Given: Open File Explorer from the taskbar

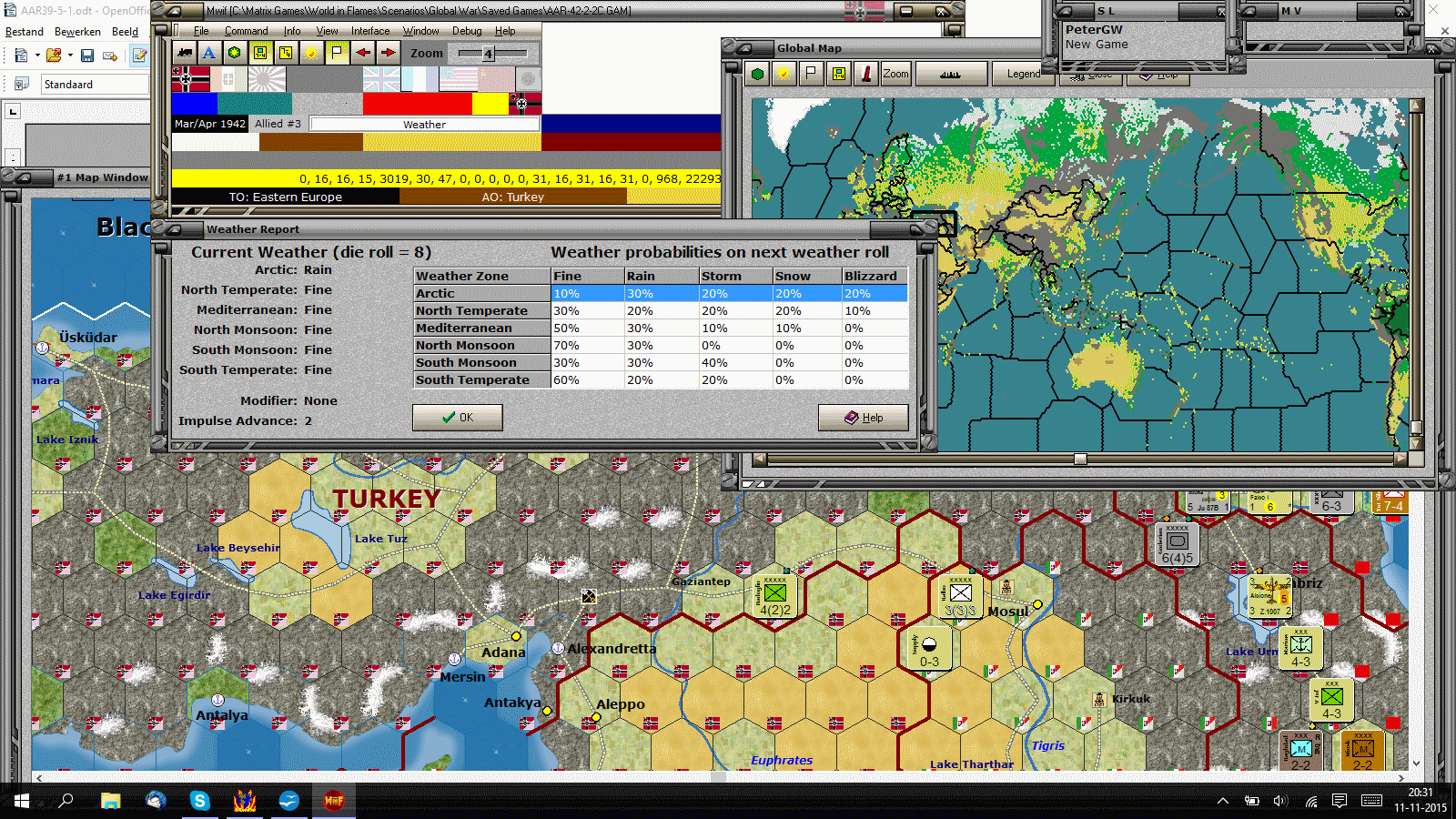Looking at the screenshot, I should click(x=110, y=801).
